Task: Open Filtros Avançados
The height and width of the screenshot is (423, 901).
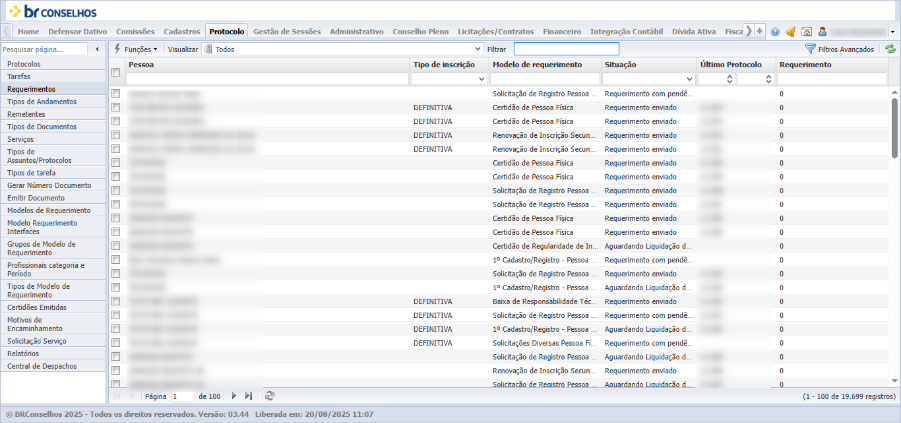Action: (840, 49)
